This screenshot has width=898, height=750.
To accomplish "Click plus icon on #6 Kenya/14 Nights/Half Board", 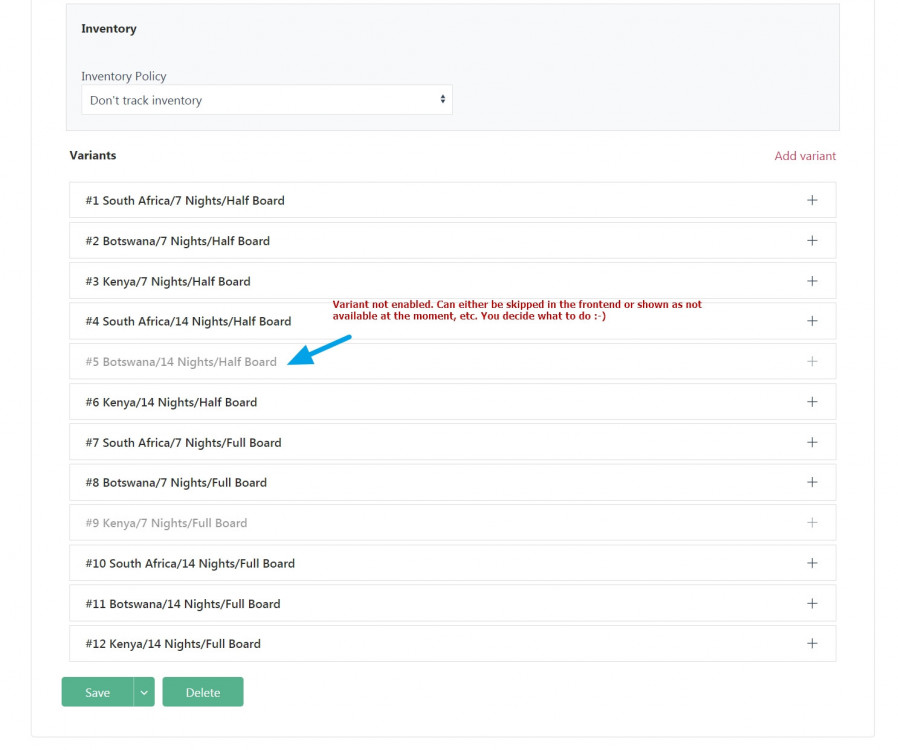I will (812, 402).
